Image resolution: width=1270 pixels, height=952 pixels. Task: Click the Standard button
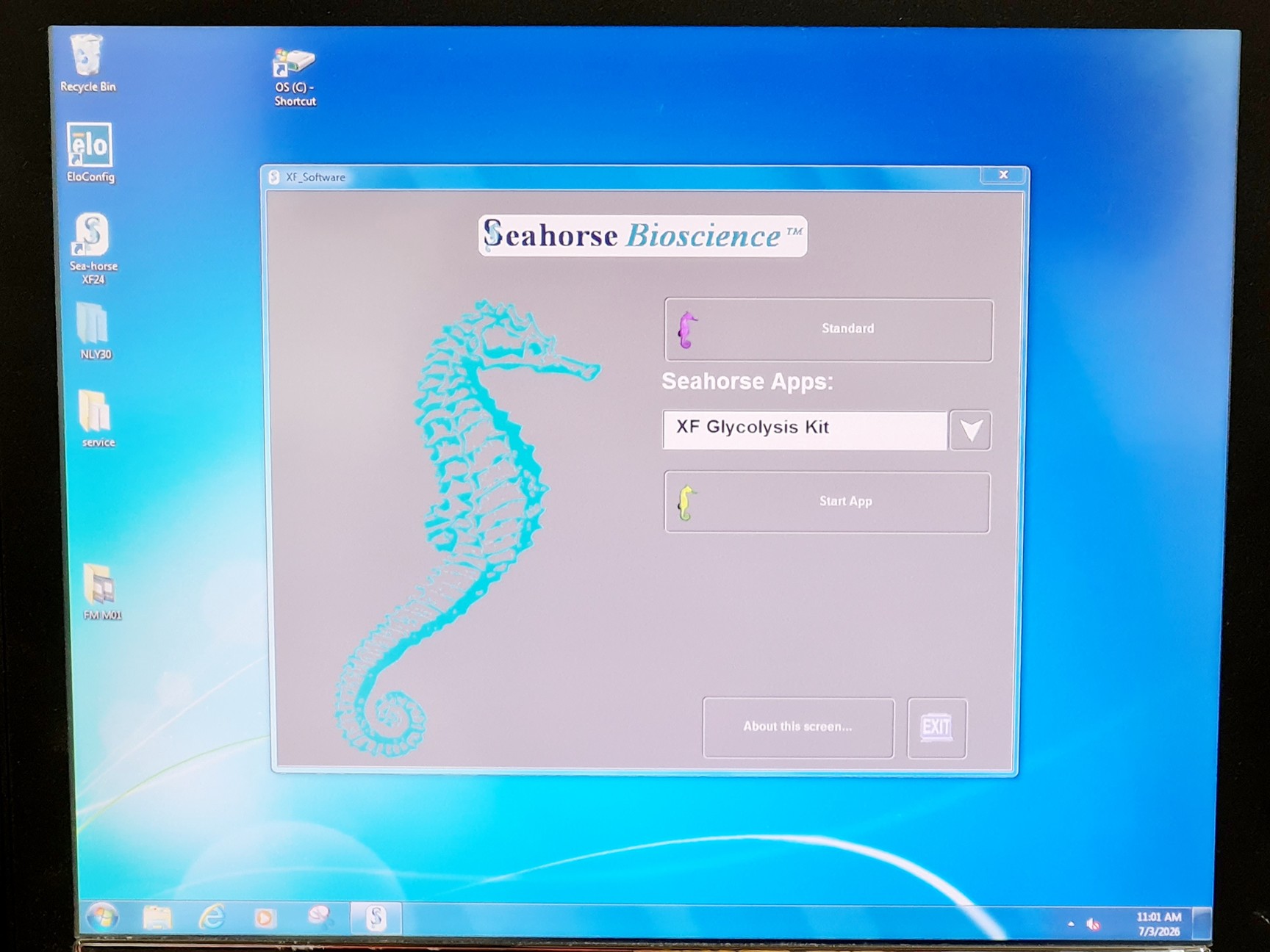pos(828,330)
